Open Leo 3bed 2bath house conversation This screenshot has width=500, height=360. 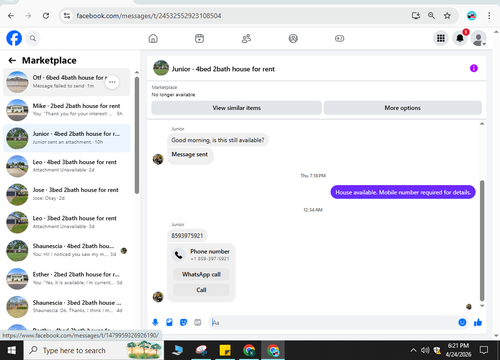[x=67, y=222]
